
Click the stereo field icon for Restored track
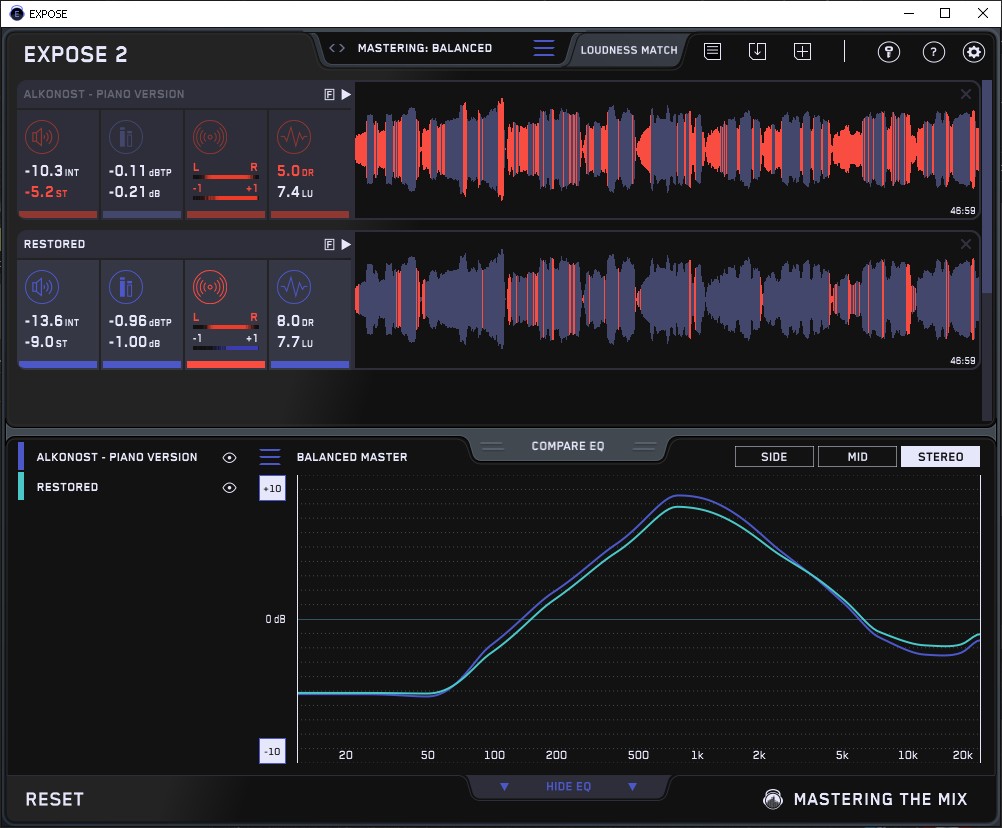point(209,286)
